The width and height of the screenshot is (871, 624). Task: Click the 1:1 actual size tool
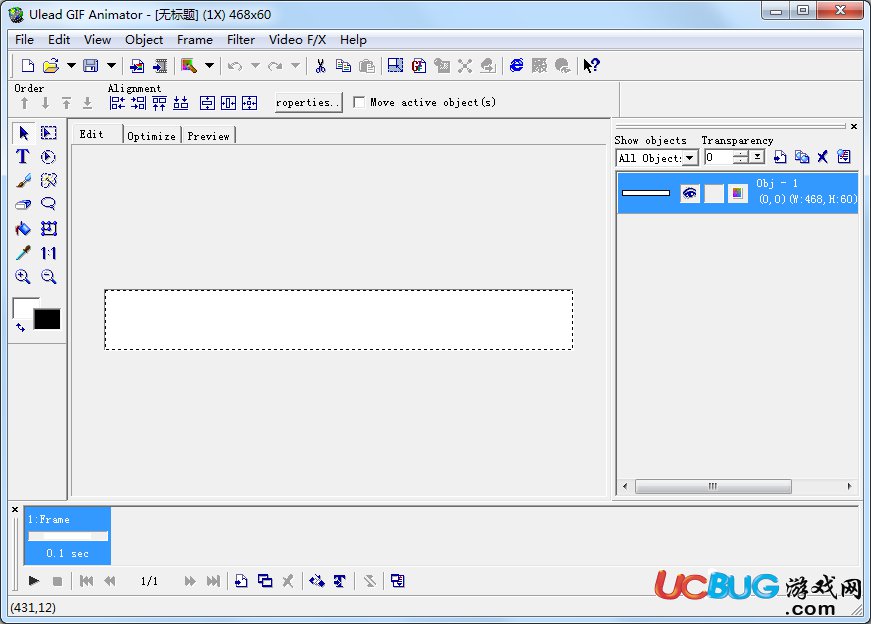click(48, 253)
